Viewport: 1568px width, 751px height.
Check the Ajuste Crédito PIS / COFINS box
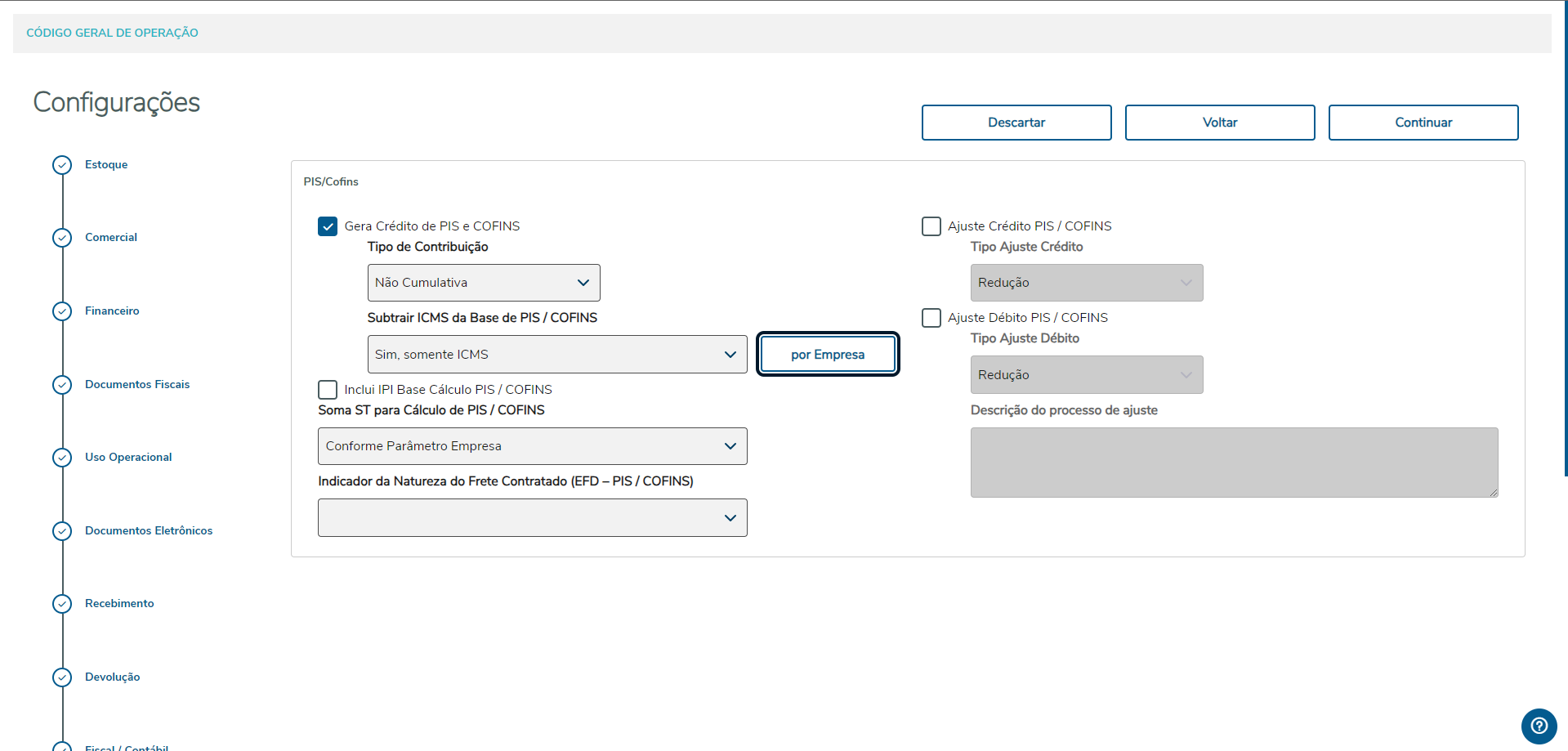[931, 226]
